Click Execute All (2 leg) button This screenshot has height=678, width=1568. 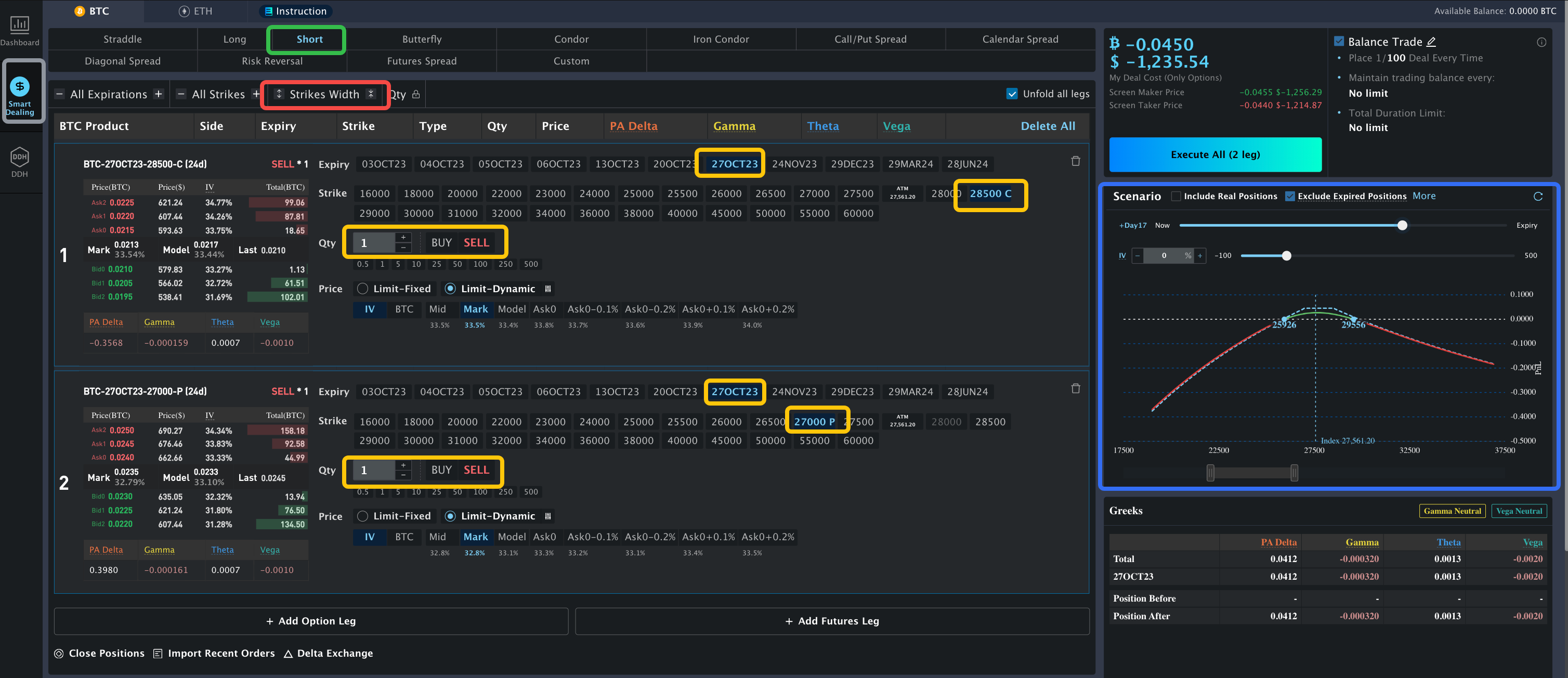coord(1215,154)
